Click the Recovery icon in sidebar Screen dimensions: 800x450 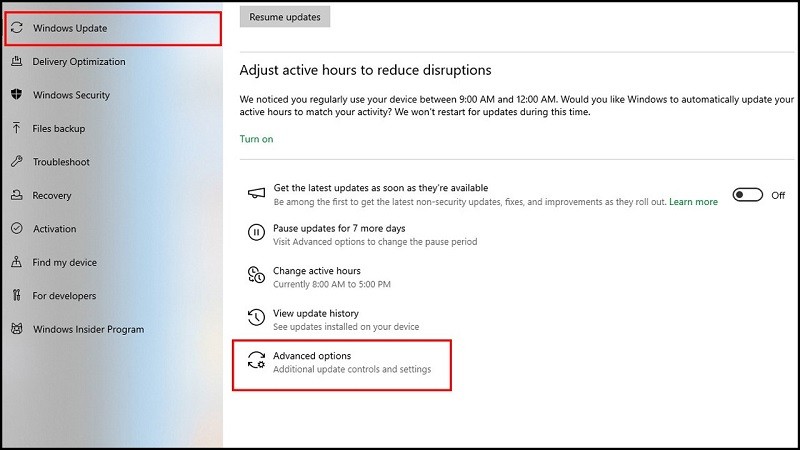tap(16, 196)
